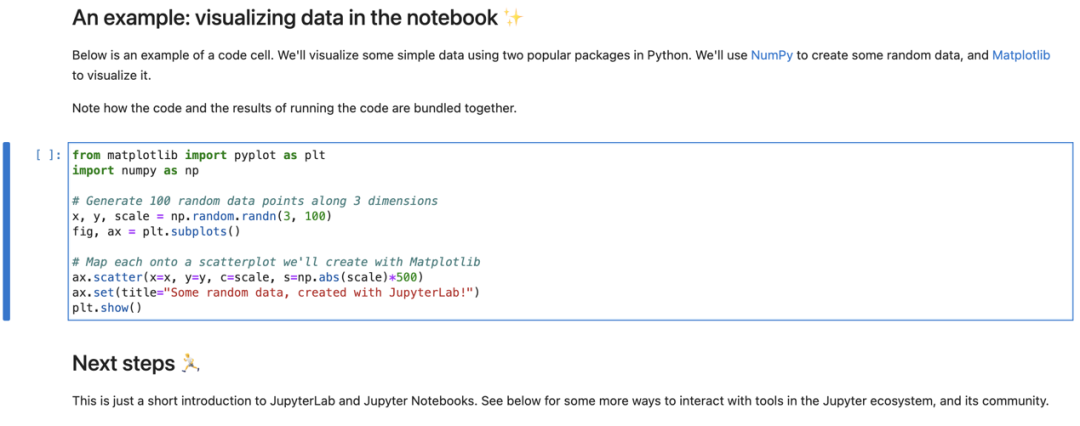Image resolution: width=1080 pixels, height=426 pixels.
Task: Click the empty cell execution prompt
Action: point(48,155)
